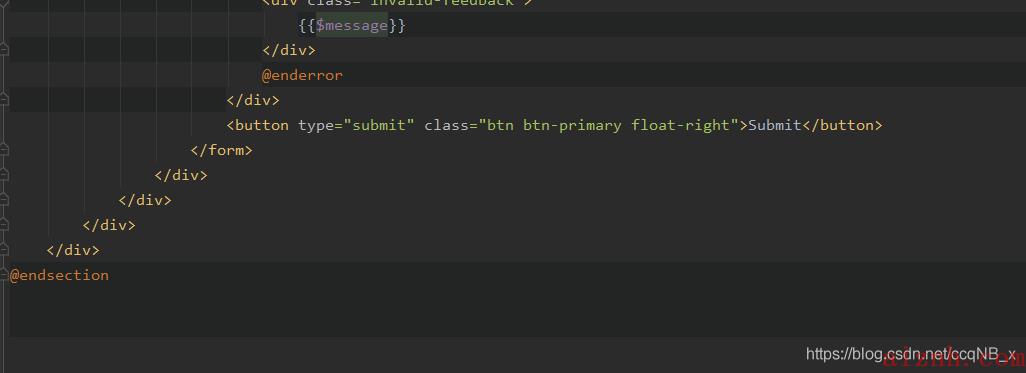1026x373 pixels.
Task: Click the "submit" attribute value
Action: click(x=380, y=125)
